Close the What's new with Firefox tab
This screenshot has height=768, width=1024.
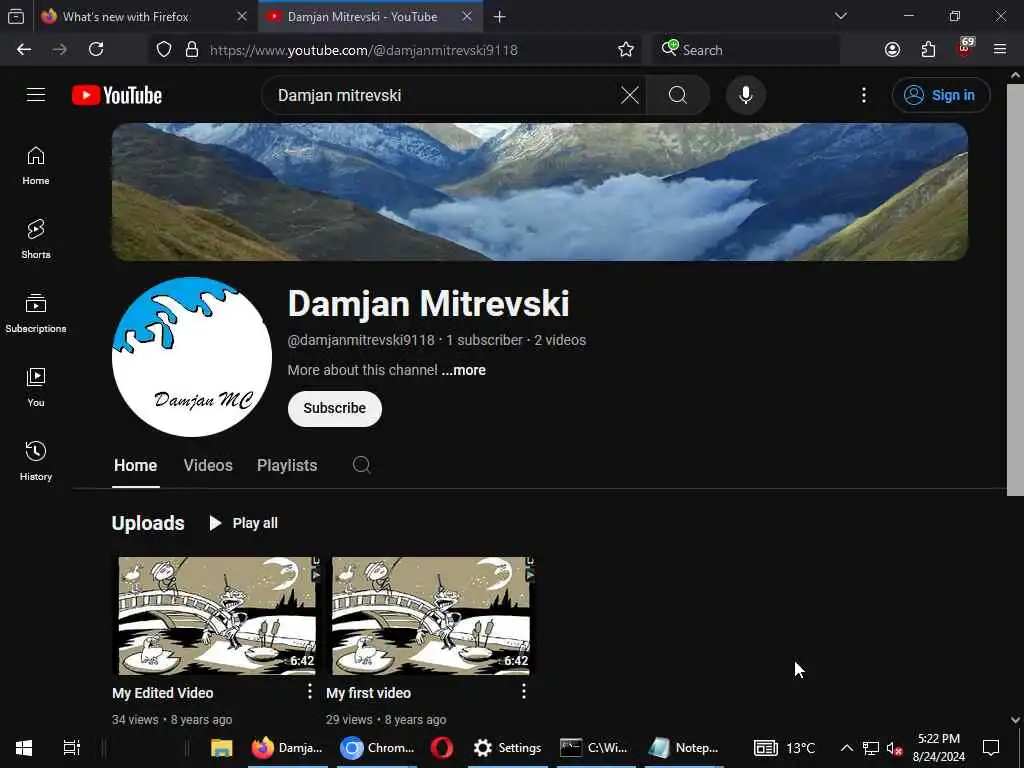(x=242, y=16)
